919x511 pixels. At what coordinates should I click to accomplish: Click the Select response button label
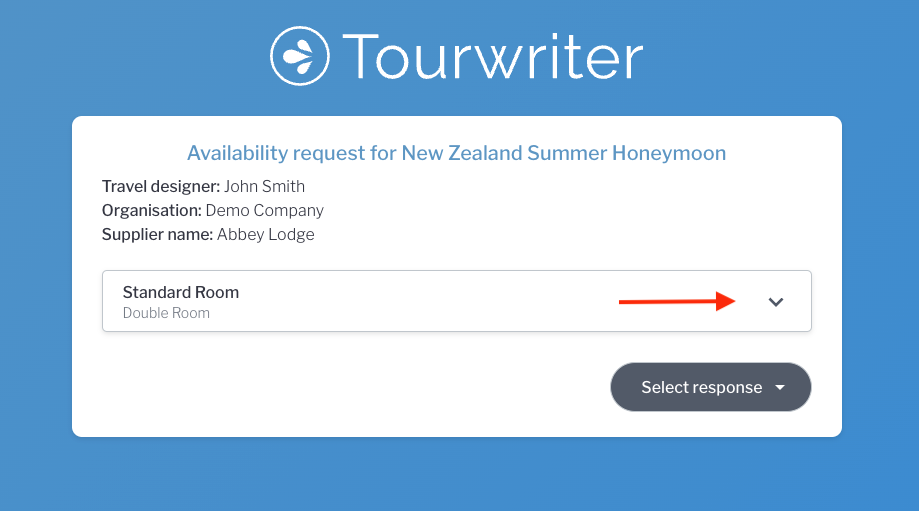coord(701,387)
